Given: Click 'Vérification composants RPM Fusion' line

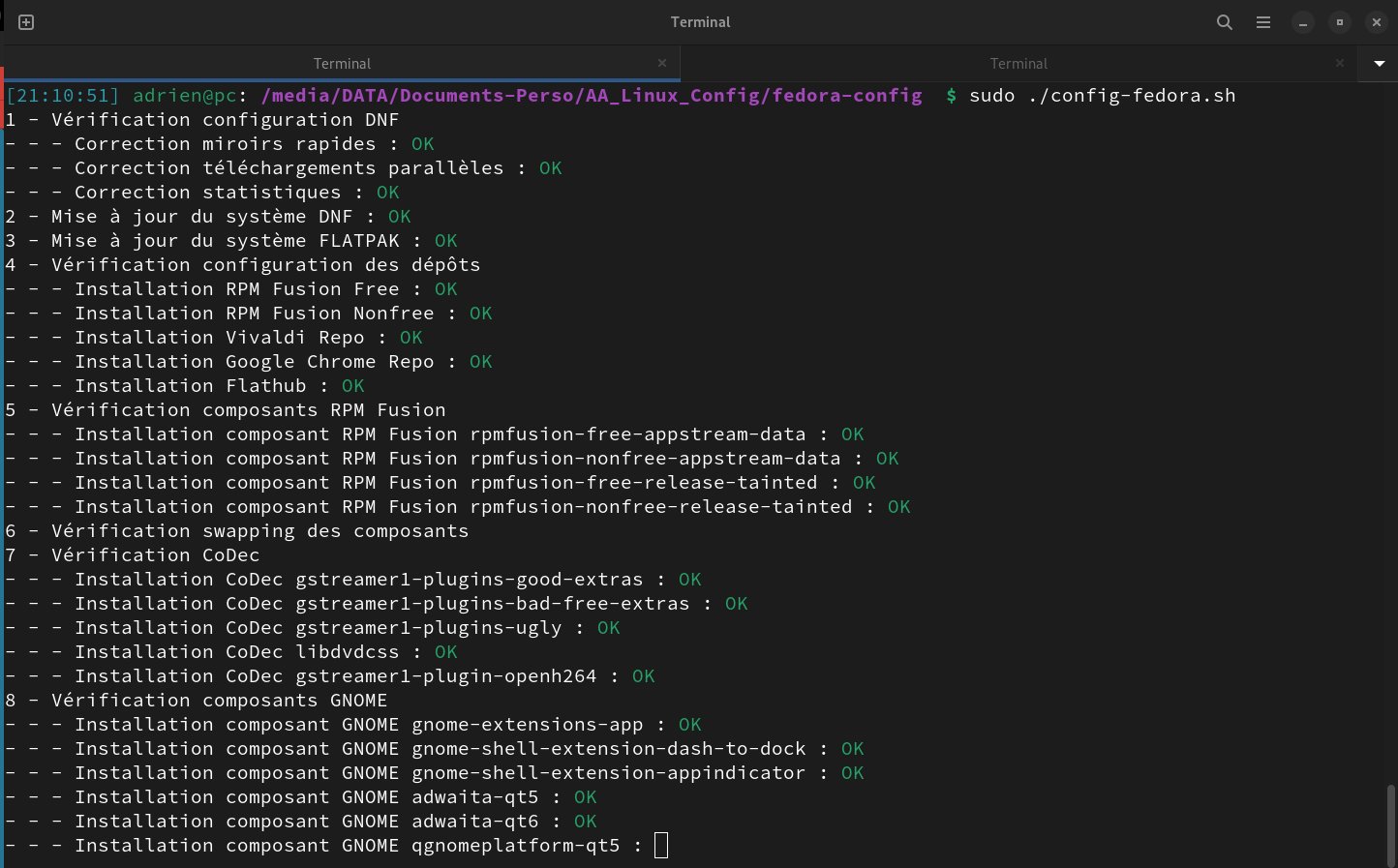Looking at the screenshot, I should coord(226,410).
